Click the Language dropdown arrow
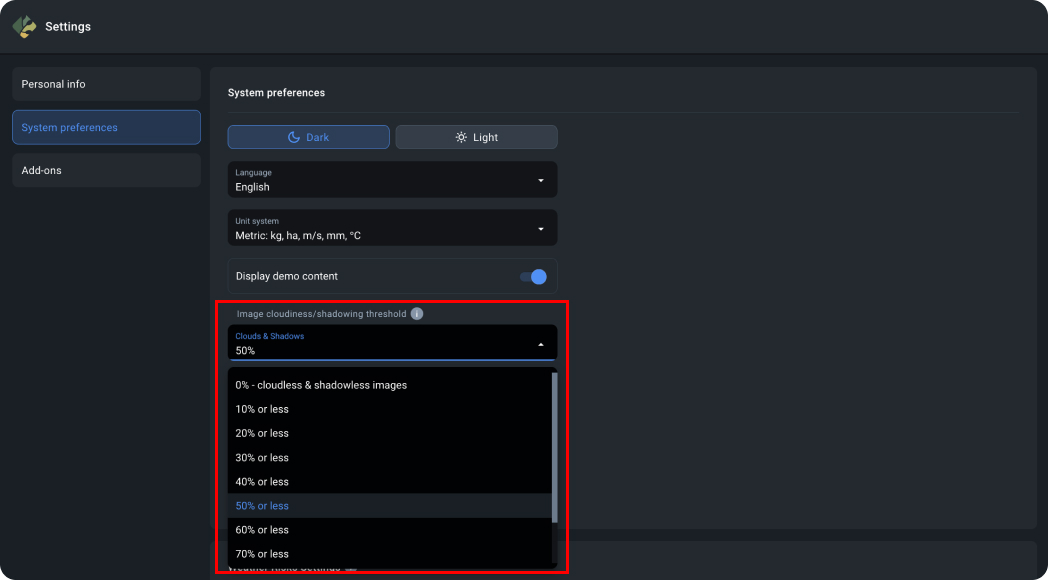Screen dimensions: 1048x580 pyautogui.click(x=541, y=180)
